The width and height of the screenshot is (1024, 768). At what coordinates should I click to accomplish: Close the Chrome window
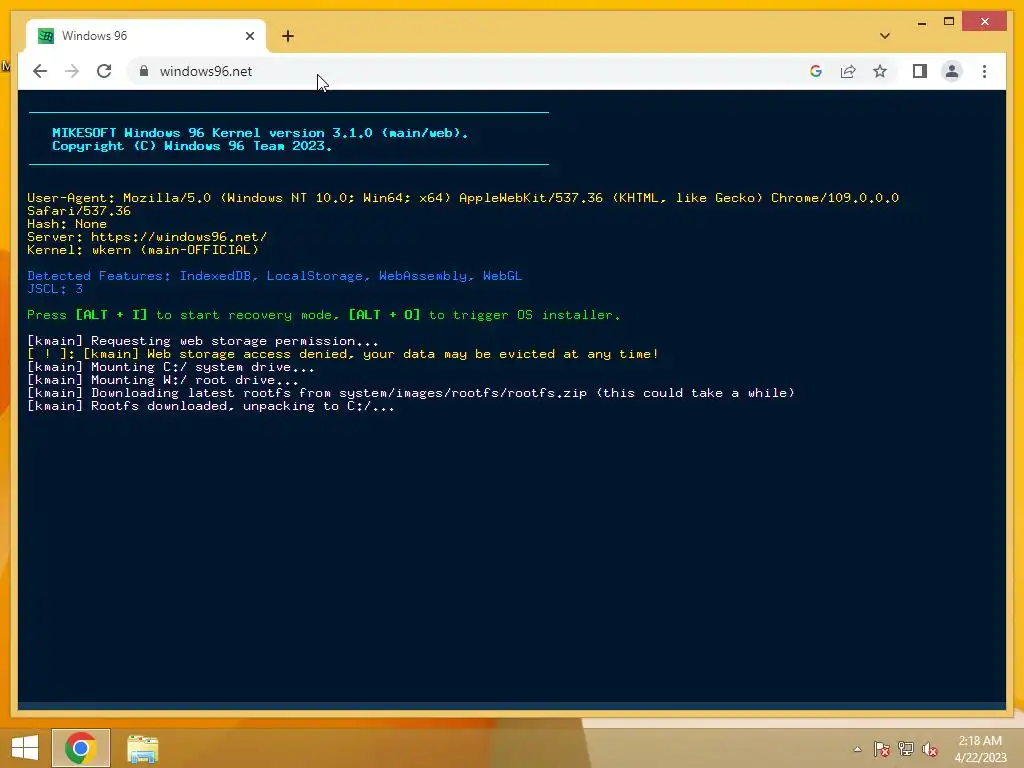click(x=985, y=22)
